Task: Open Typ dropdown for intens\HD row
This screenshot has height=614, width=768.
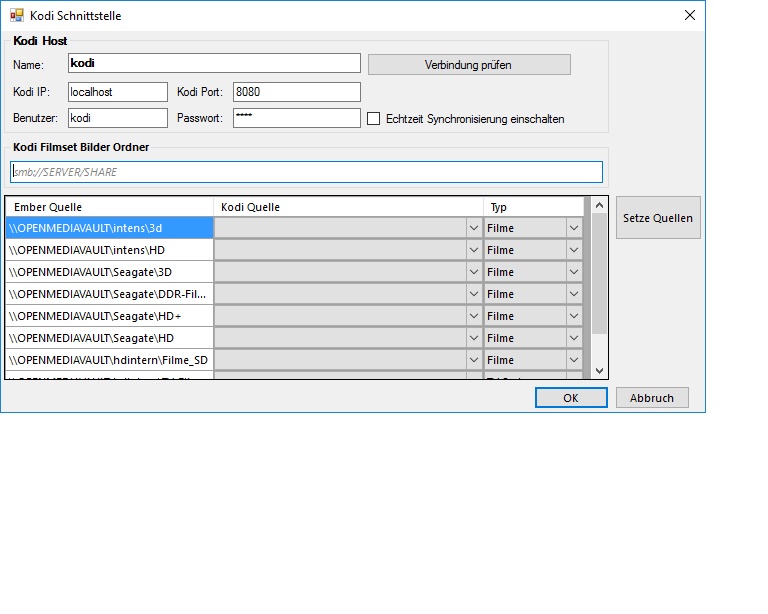Action: [574, 250]
